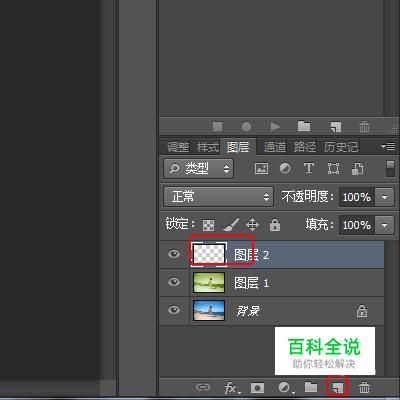Select the 图层 1 layer name

tap(251, 283)
